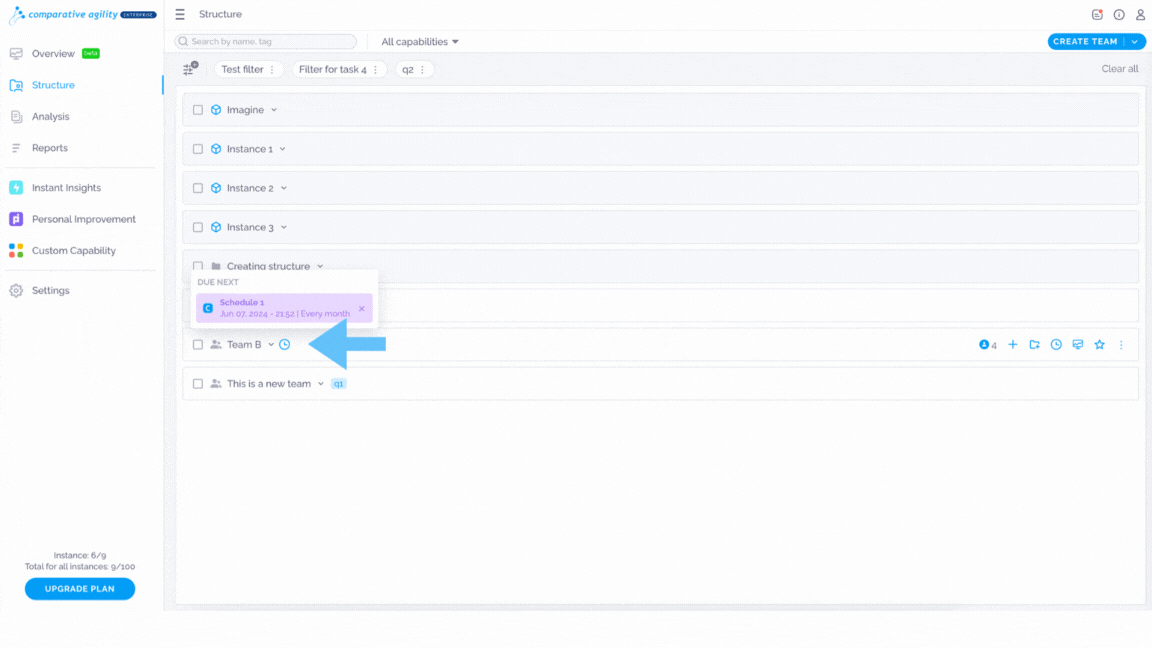Collapse sidebar with the hamburger menu icon

pos(180,15)
